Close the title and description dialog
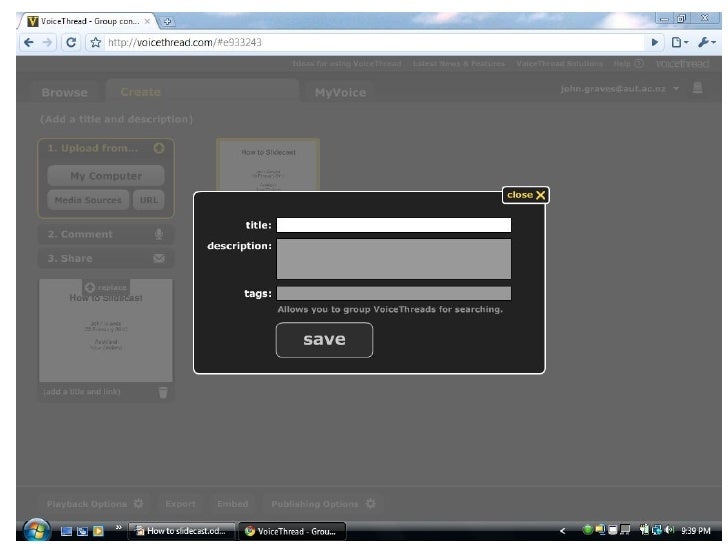Viewport: 728px width, 546px height. (526, 195)
